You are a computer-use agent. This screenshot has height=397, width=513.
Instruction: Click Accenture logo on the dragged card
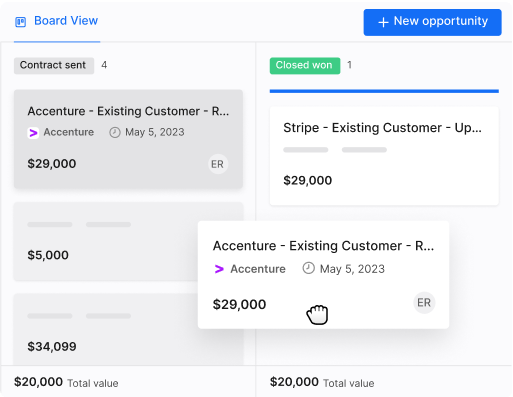coord(219,269)
